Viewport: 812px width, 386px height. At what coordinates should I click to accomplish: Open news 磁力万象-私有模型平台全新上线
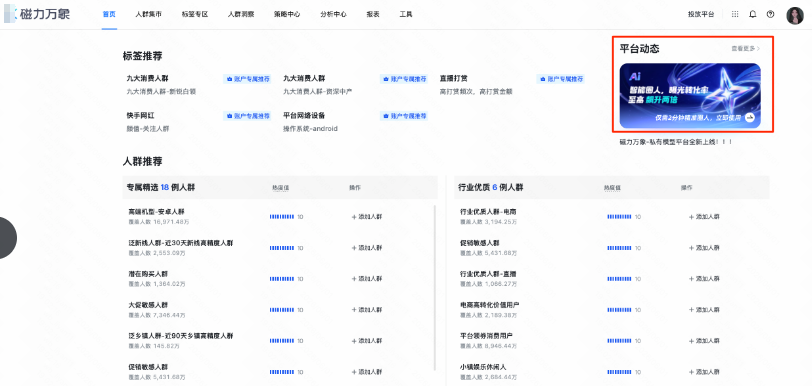(676, 141)
